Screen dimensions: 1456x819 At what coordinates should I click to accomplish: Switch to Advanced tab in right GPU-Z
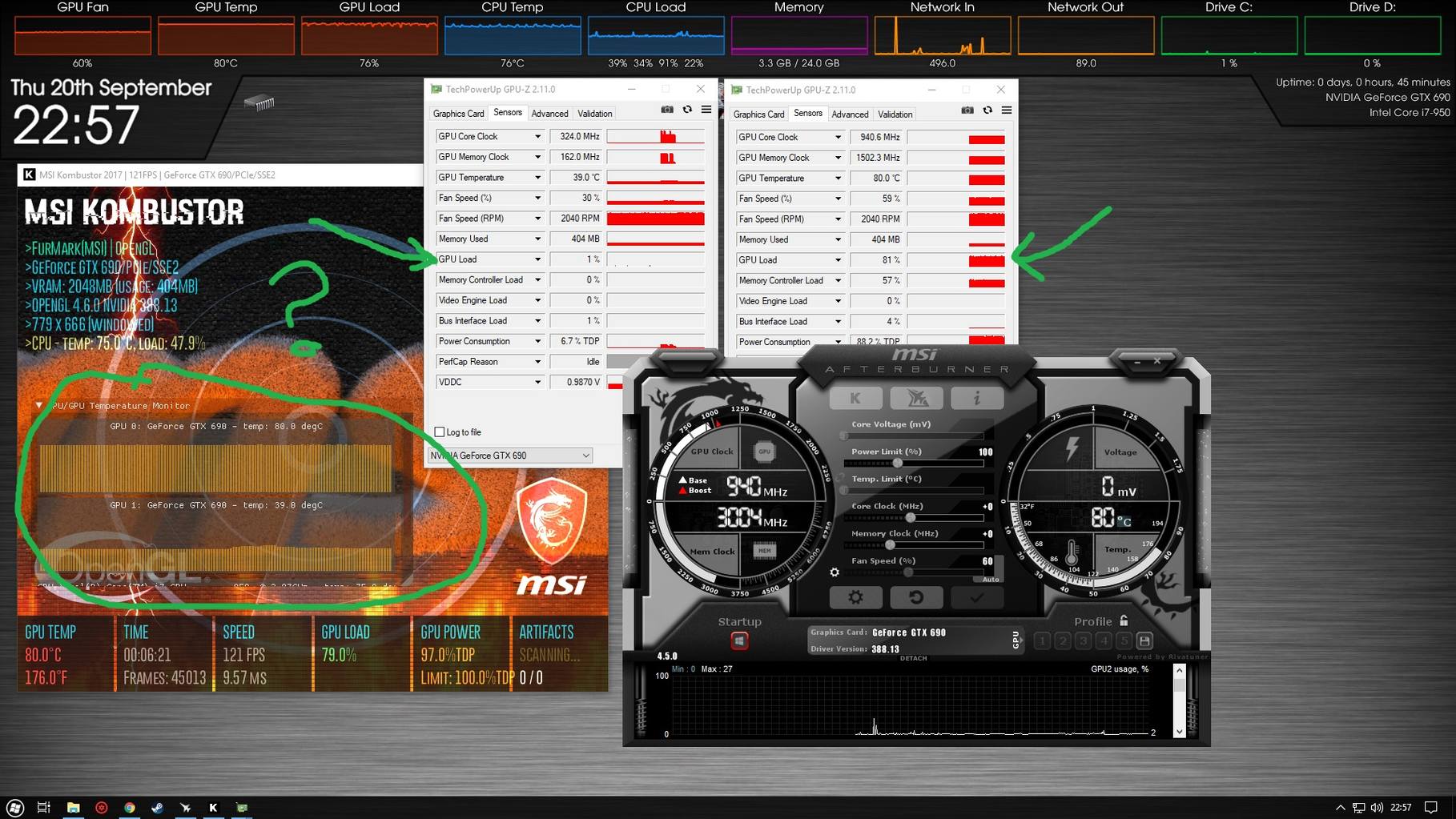click(850, 114)
